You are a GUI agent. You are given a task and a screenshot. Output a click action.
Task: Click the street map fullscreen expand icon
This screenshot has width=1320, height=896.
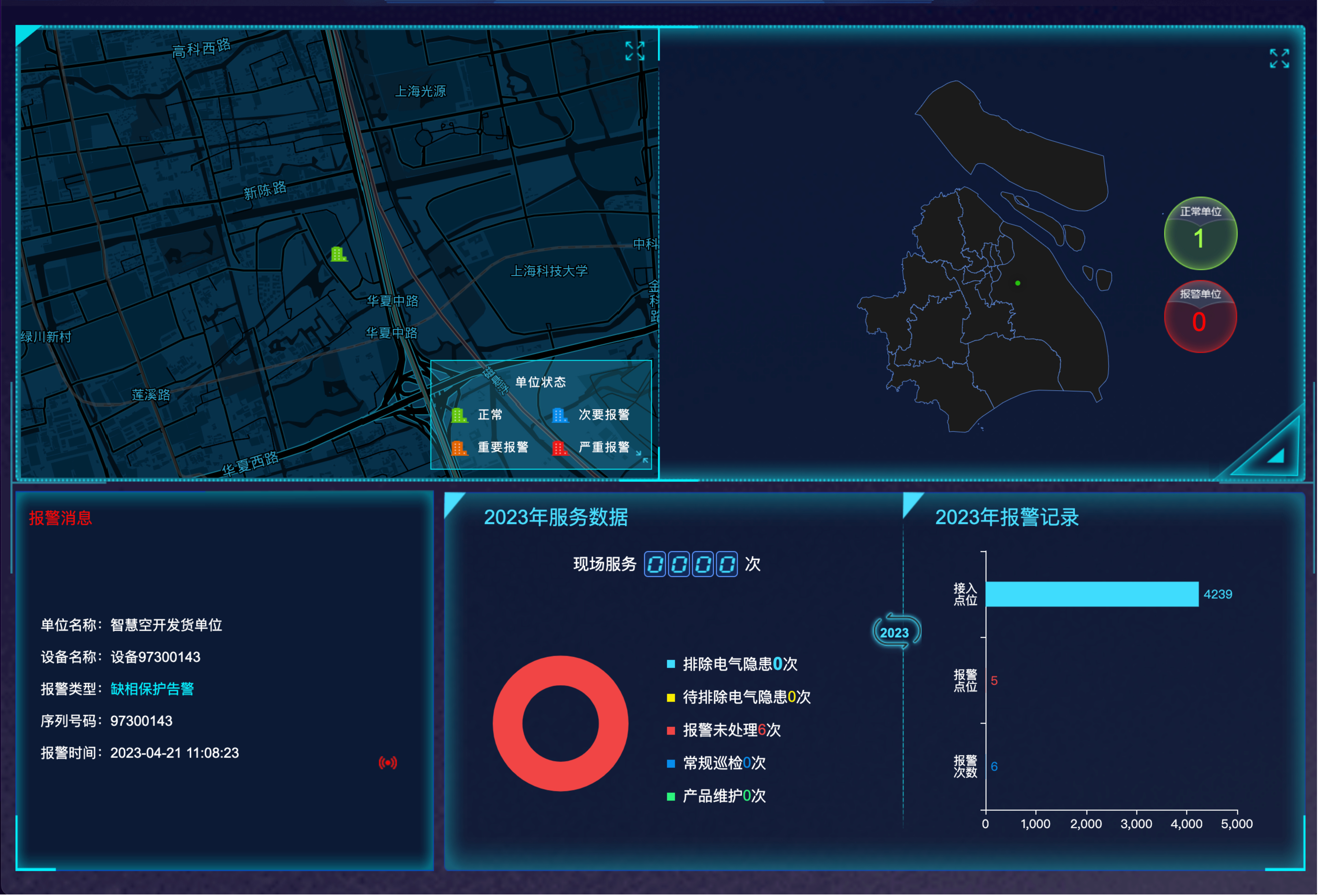coord(635,51)
